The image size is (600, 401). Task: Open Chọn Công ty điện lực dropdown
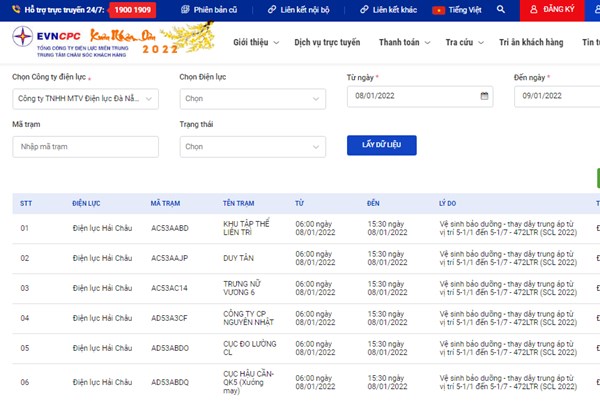85,99
